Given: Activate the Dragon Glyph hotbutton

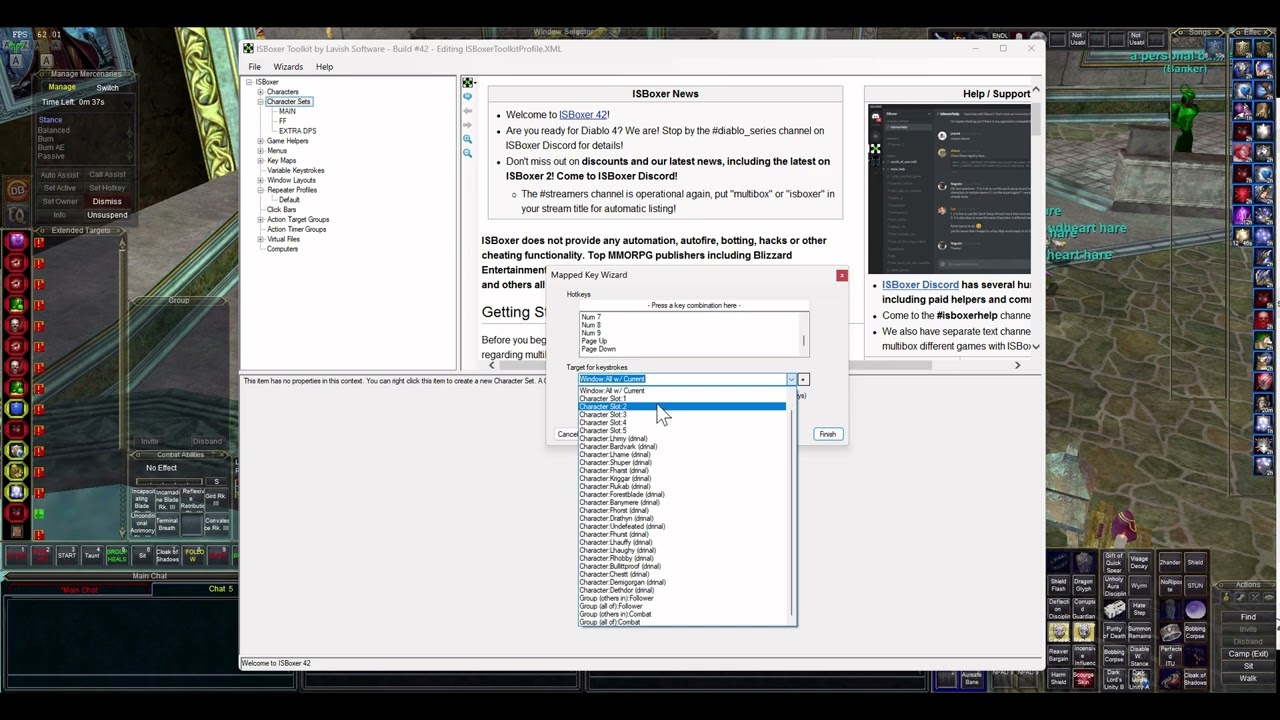Looking at the screenshot, I should coord(1084,585).
